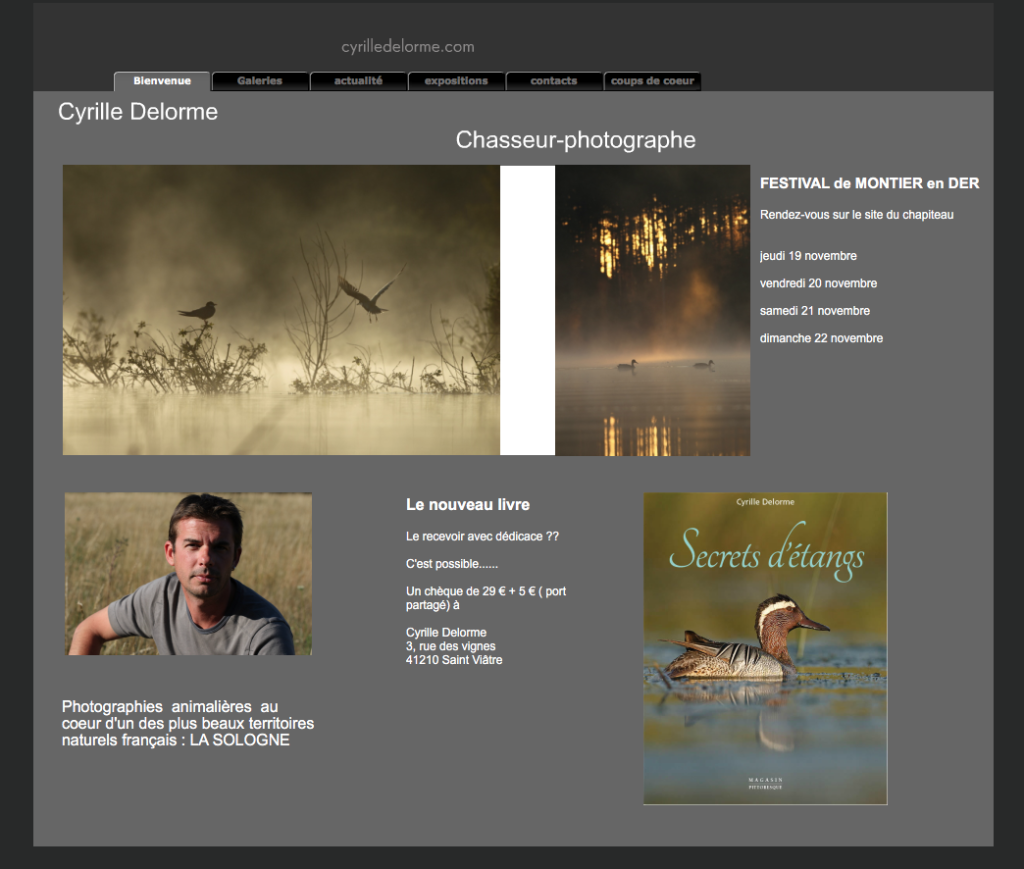This screenshot has height=869, width=1024.
Task: Click the cyrilledelorme.com site title
Action: [x=407, y=46]
